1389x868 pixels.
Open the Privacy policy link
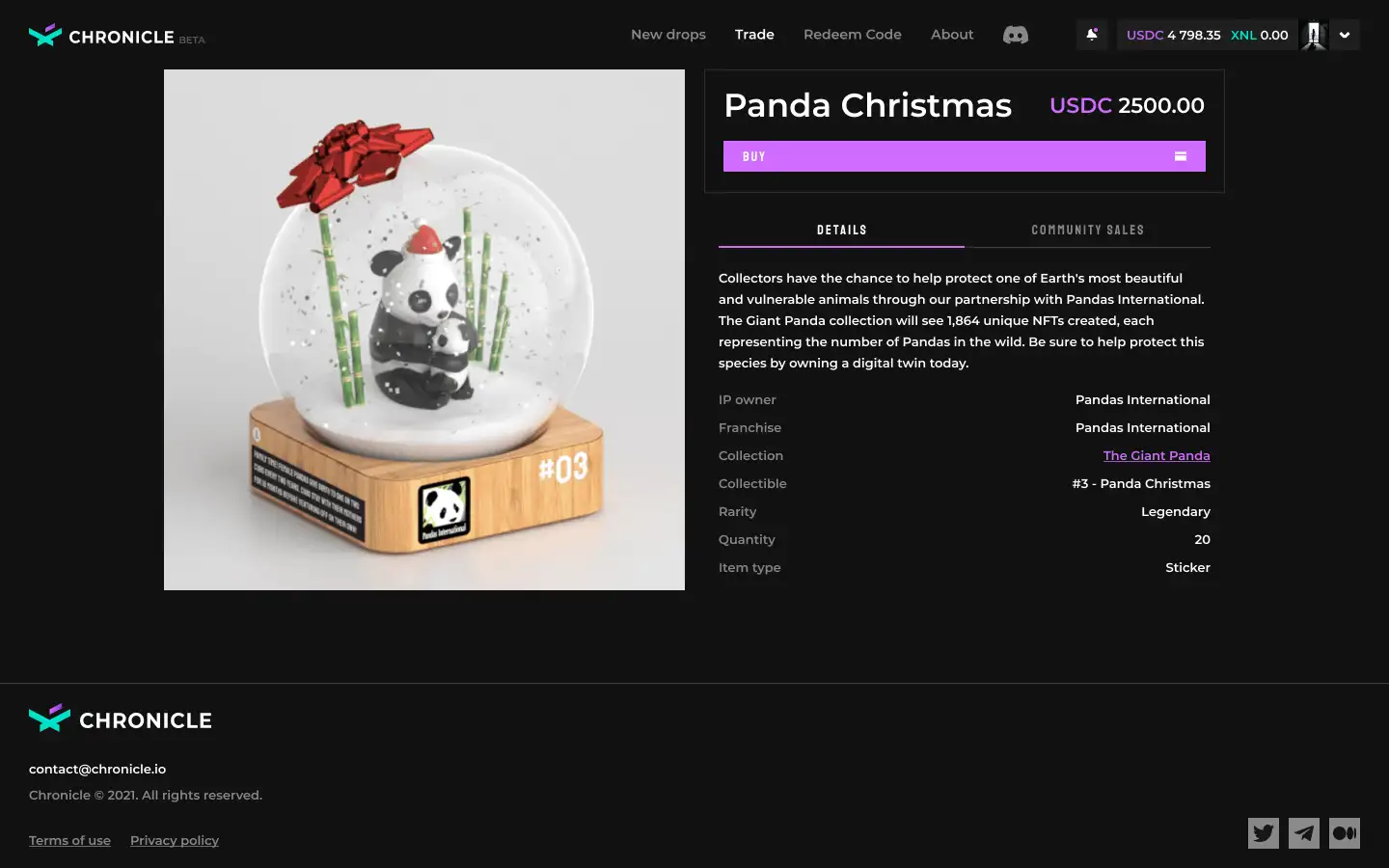click(x=175, y=840)
